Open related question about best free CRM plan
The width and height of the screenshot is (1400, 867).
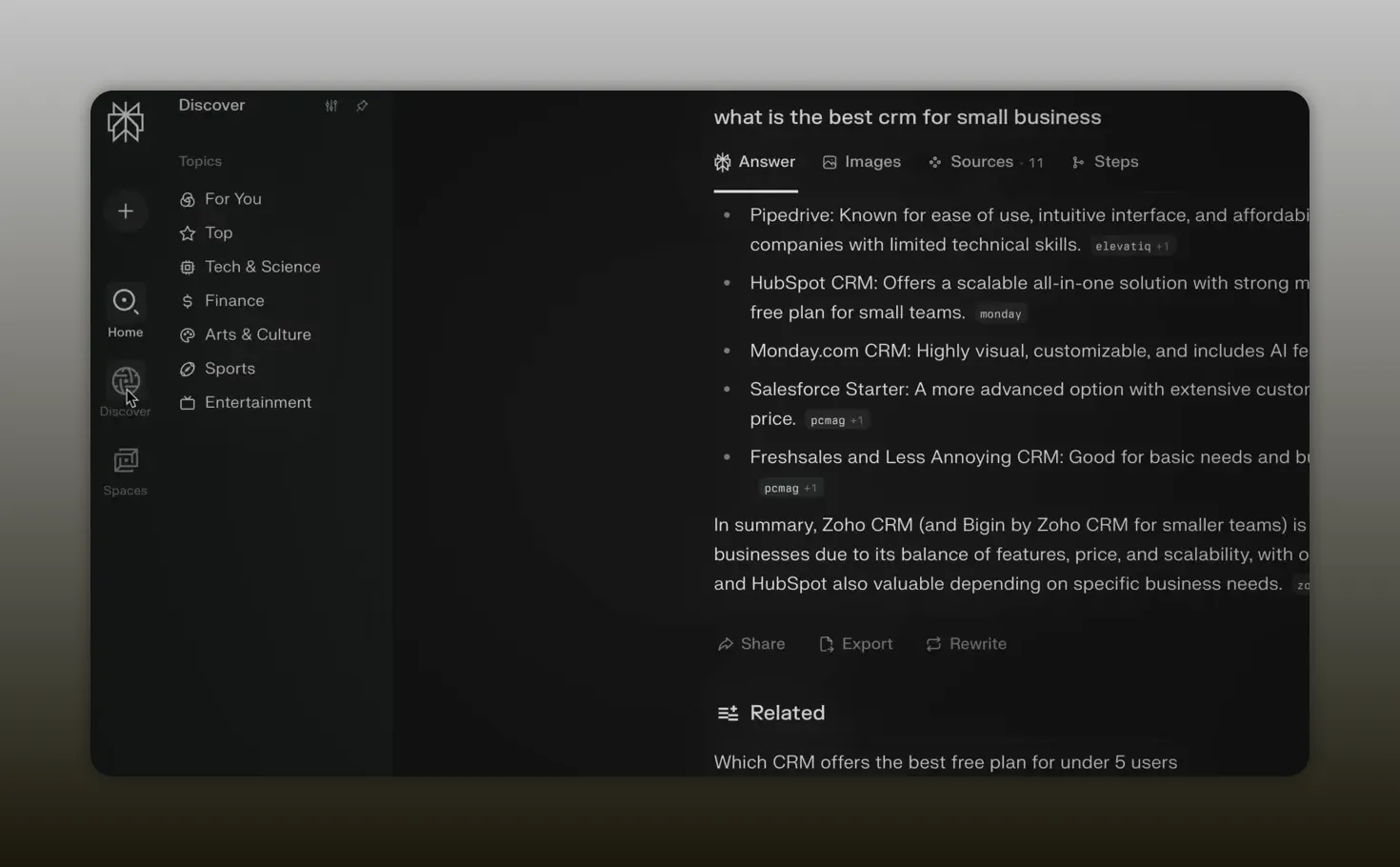pos(946,762)
